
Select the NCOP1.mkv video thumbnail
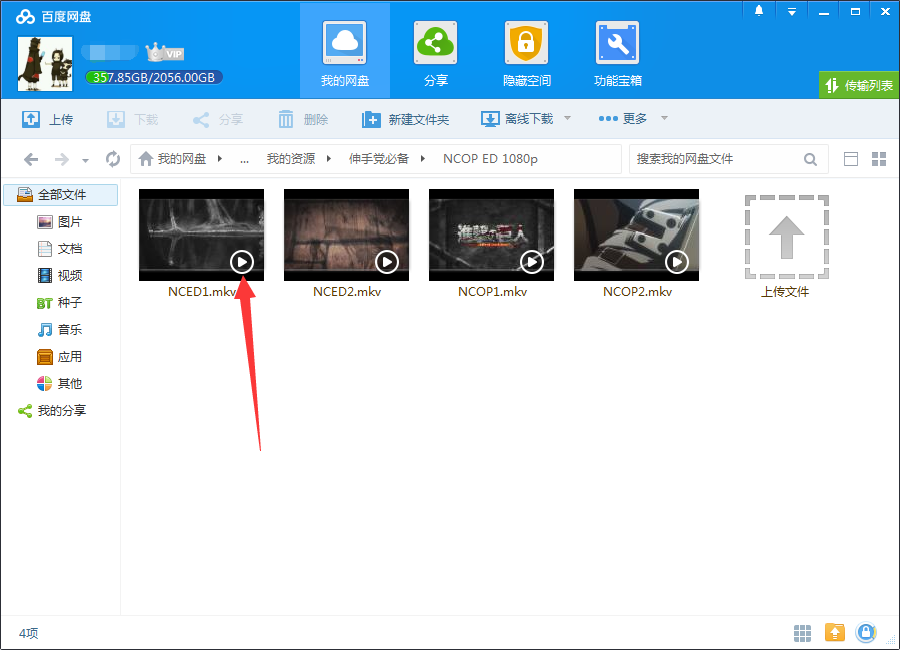tap(491, 235)
